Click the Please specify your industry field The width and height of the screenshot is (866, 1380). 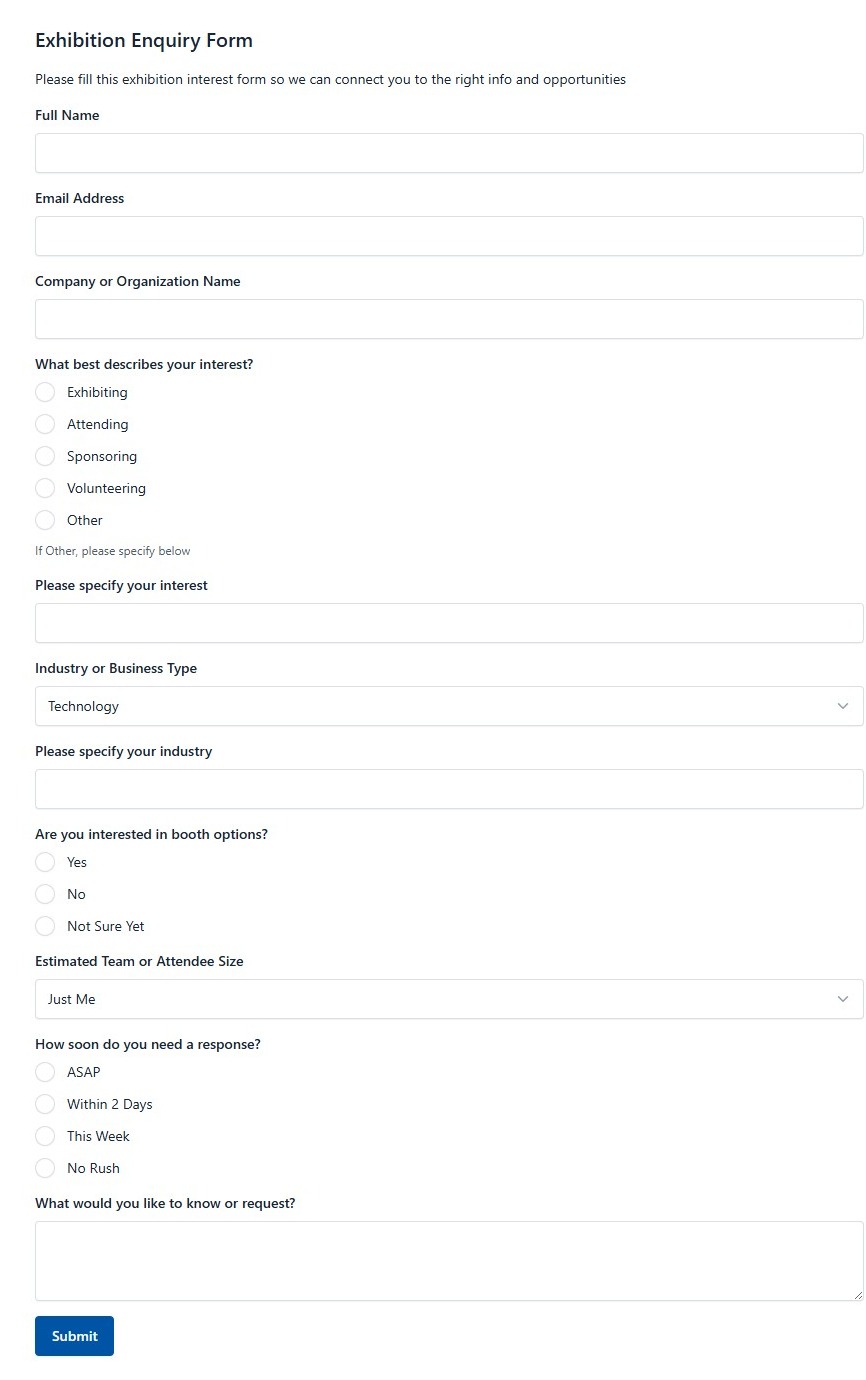click(449, 789)
